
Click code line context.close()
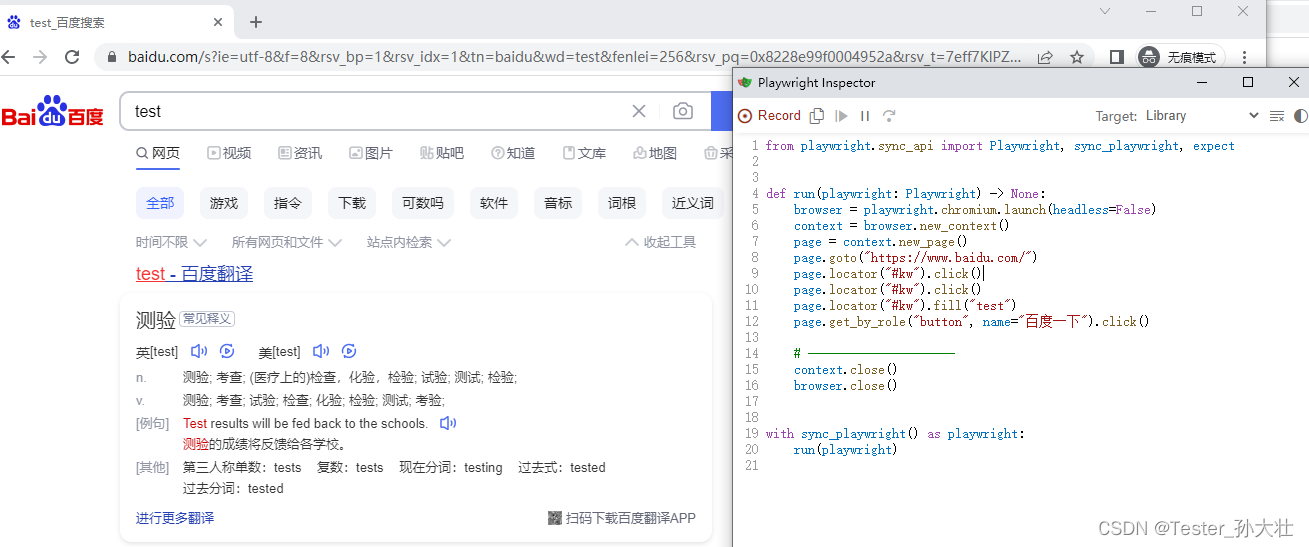[846, 370]
